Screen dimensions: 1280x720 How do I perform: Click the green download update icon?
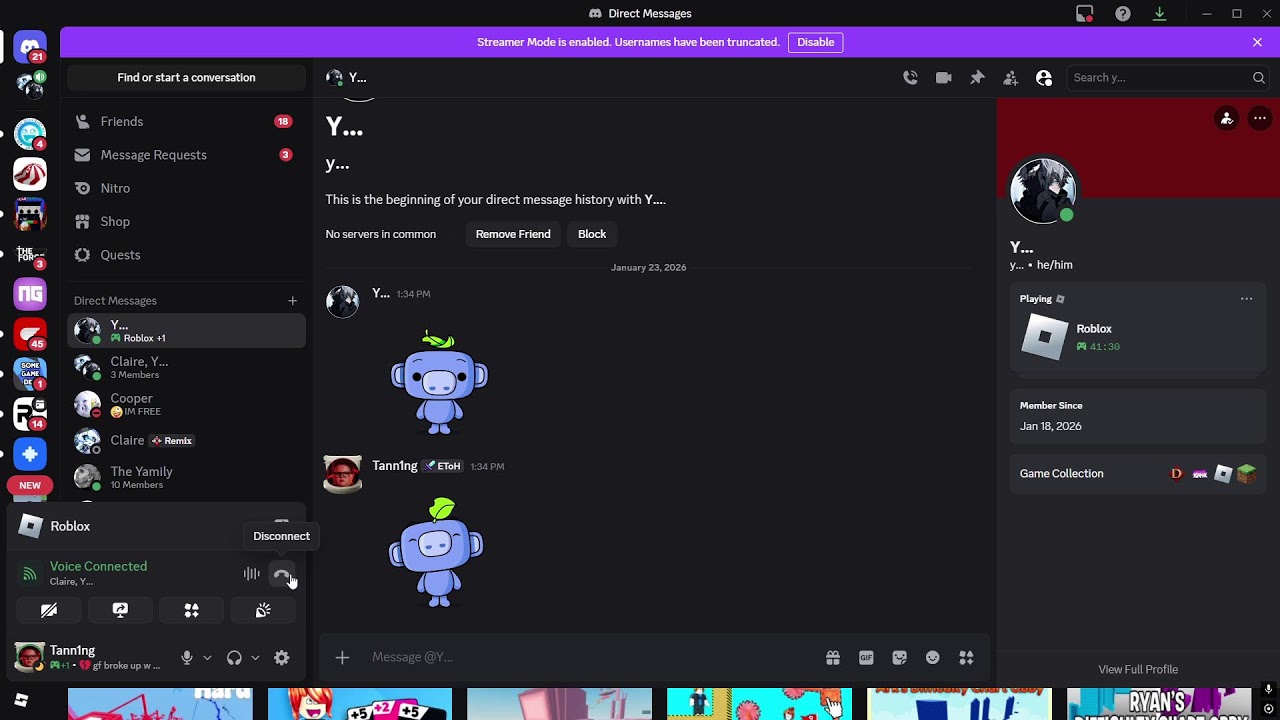[1160, 13]
